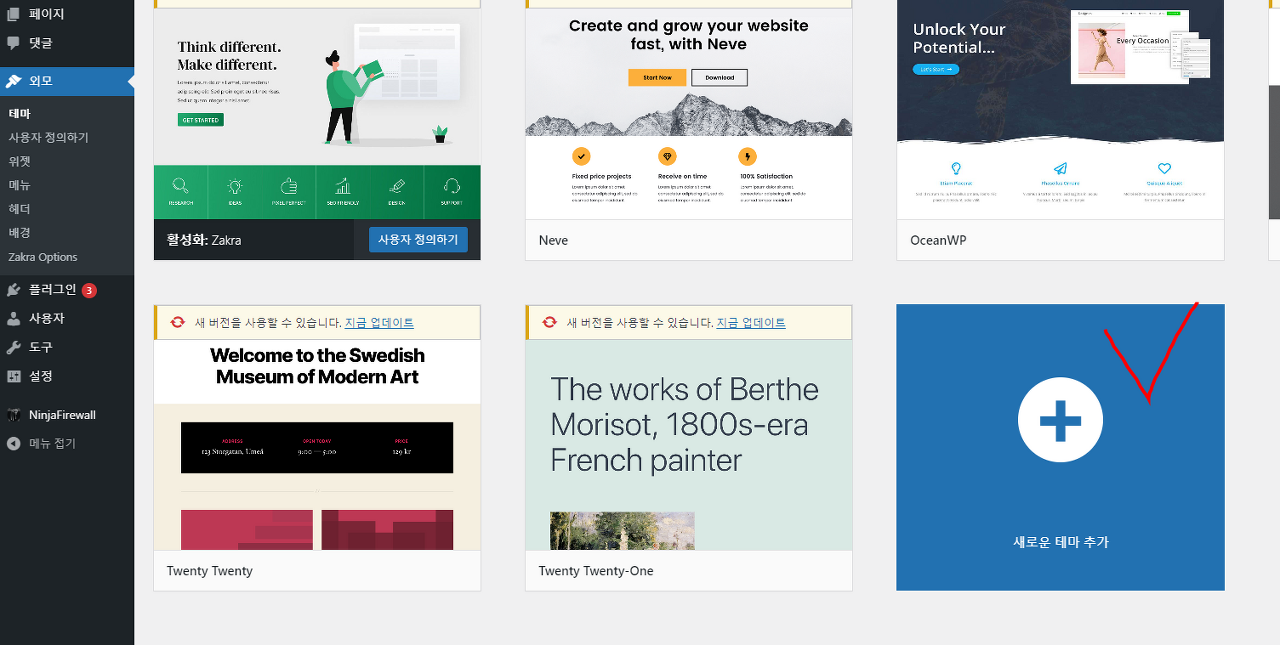The height and width of the screenshot is (645, 1280).
Task: Select the Twenty Twenty theme screenshot
Action: tap(317, 445)
